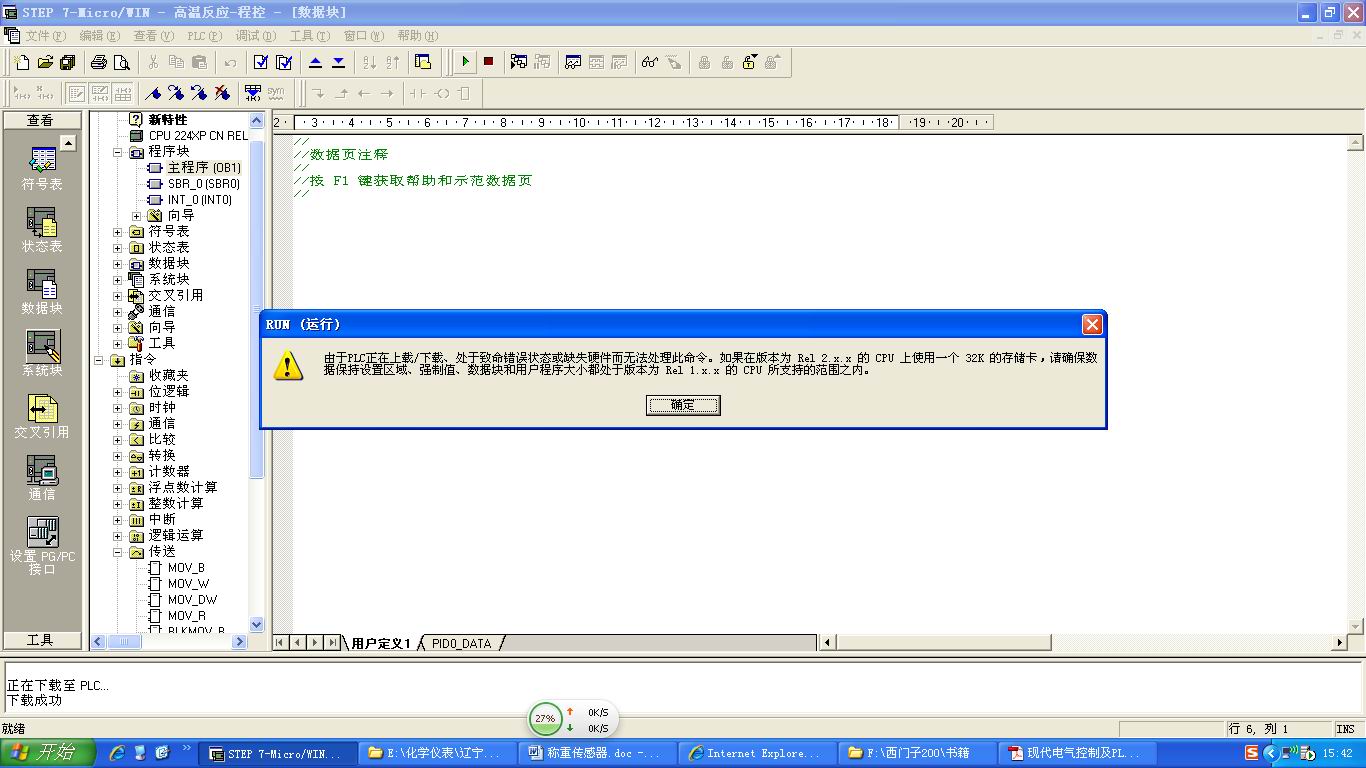The image size is (1366, 768).
Task: Expand the 中断 instruction folder
Action: [x=117, y=520]
